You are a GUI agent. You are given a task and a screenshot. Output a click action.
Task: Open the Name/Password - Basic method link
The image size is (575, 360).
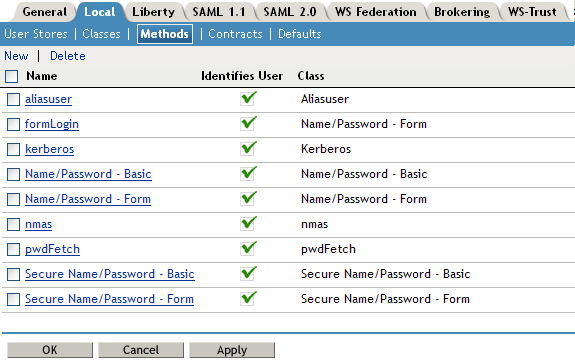click(x=88, y=174)
